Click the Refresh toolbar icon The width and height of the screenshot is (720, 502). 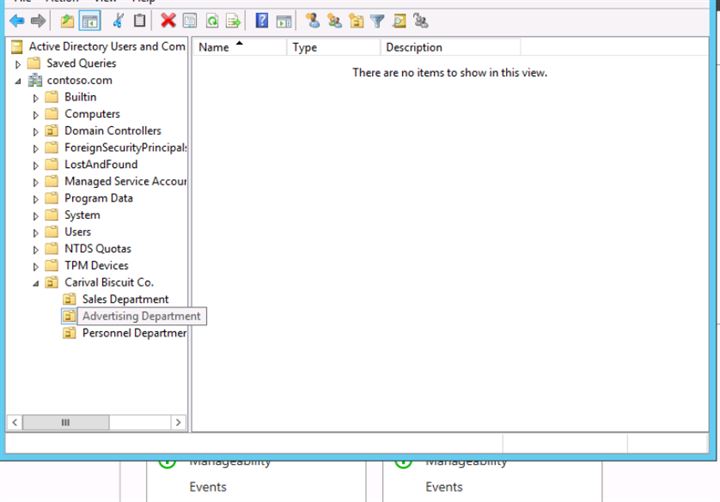pos(211,20)
